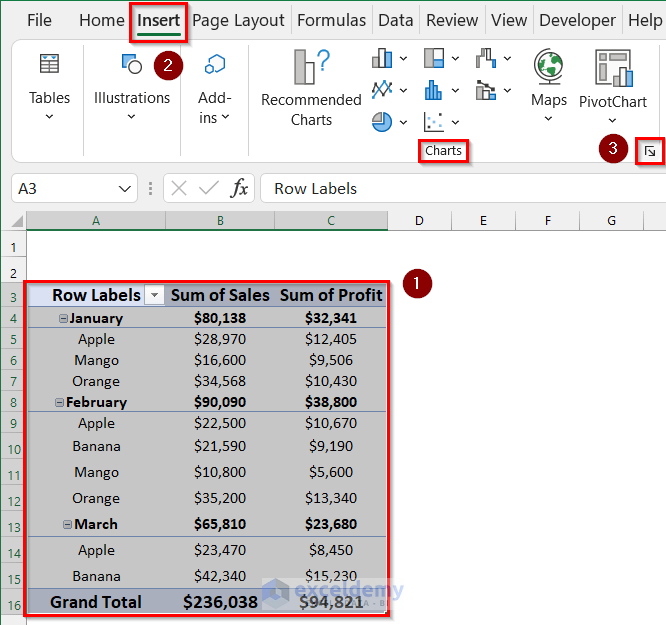The image size is (666, 625).
Task: Open the Formulas ribbon tab
Action: [331, 20]
